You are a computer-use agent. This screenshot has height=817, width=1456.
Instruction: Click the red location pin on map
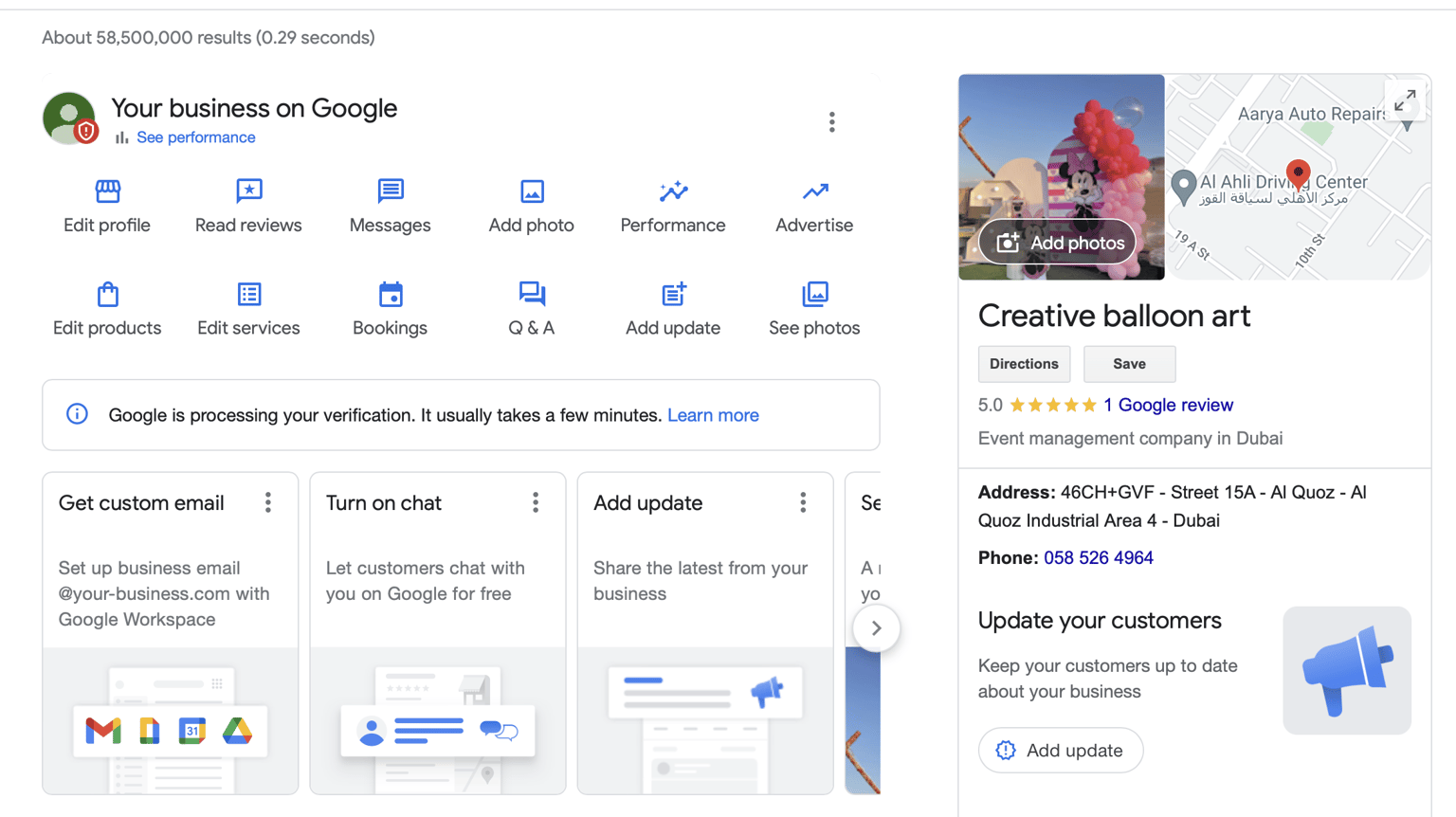pos(1298,173)
